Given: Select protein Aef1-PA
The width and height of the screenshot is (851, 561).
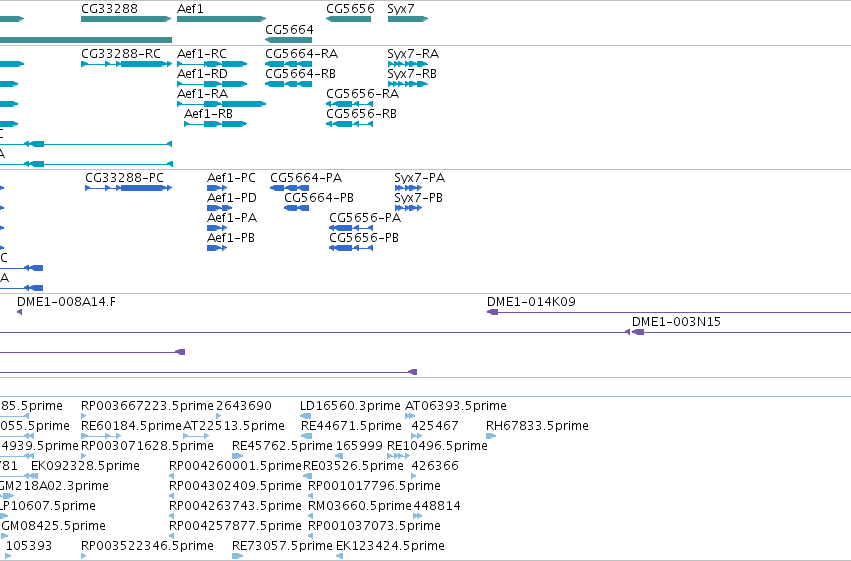Looking at the screenshot, I should [x=217, y=228].
